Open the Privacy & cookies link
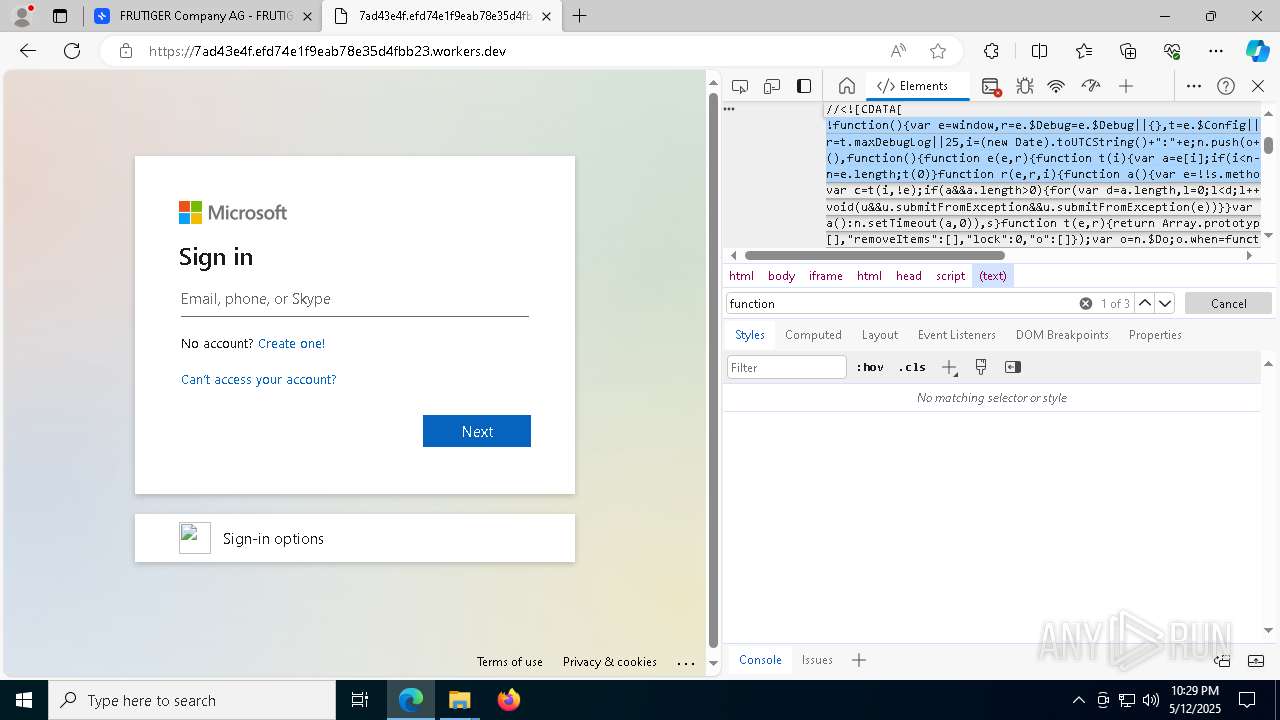 tap(610, 662)
